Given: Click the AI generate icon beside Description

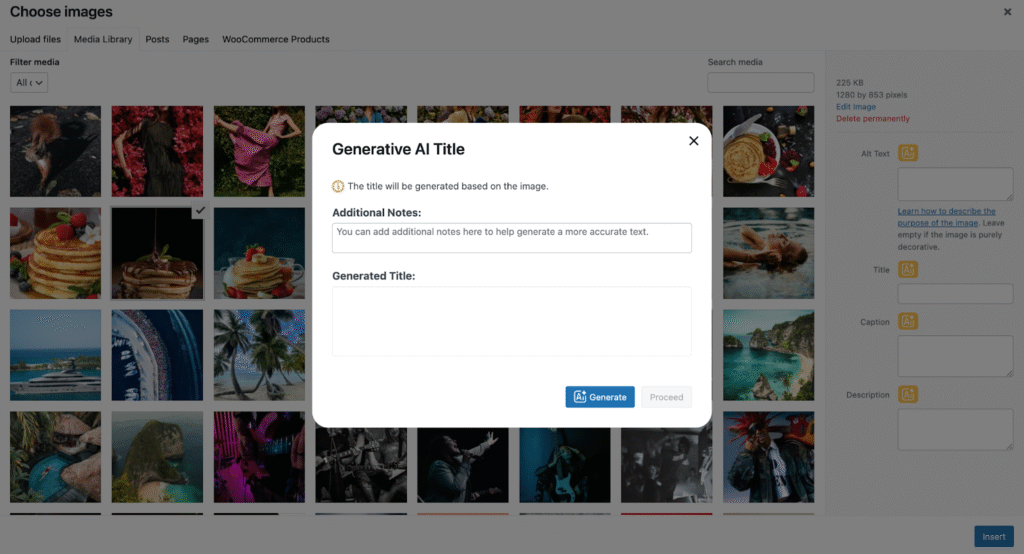Looking at the screenshot, I should (x=908, y=394).
